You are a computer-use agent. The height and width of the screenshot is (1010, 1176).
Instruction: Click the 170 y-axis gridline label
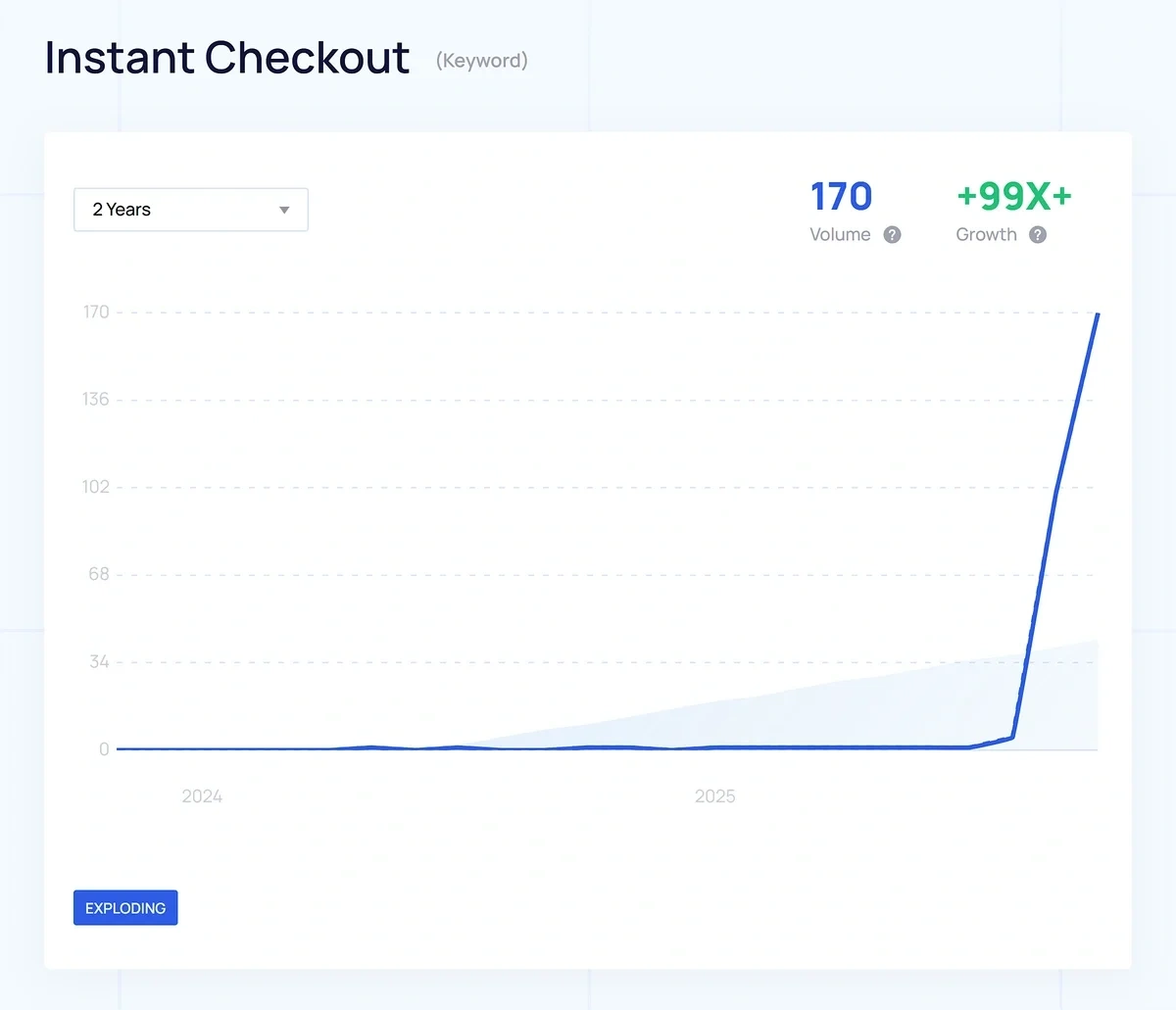click(x=96, y=313)
